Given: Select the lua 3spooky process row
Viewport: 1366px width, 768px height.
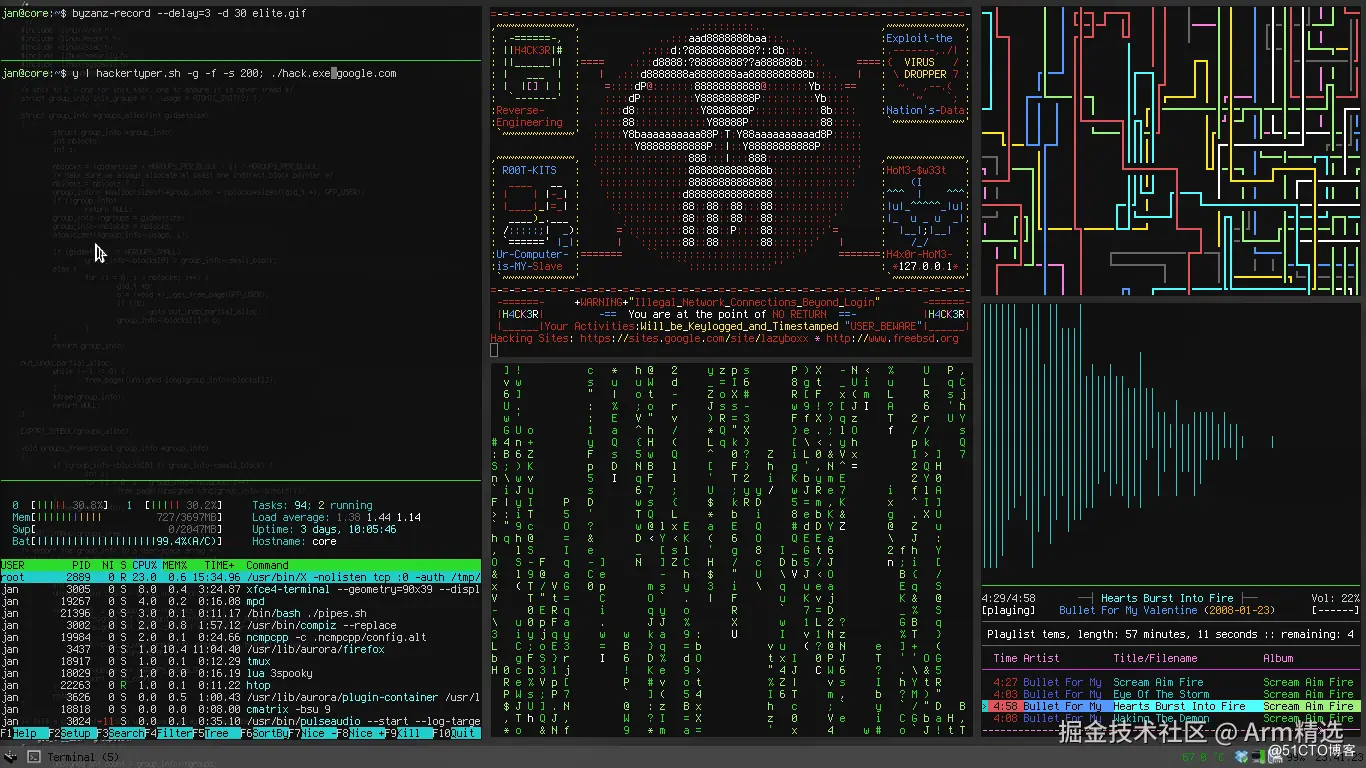Looking at the screenshot, I should click(x=240, y=673).
